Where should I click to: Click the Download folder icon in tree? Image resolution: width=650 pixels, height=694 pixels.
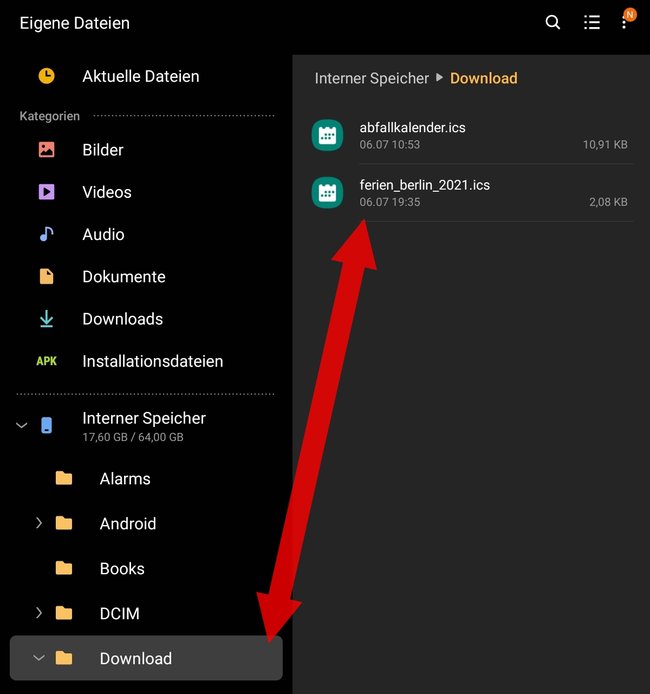[x=64, y=658]
